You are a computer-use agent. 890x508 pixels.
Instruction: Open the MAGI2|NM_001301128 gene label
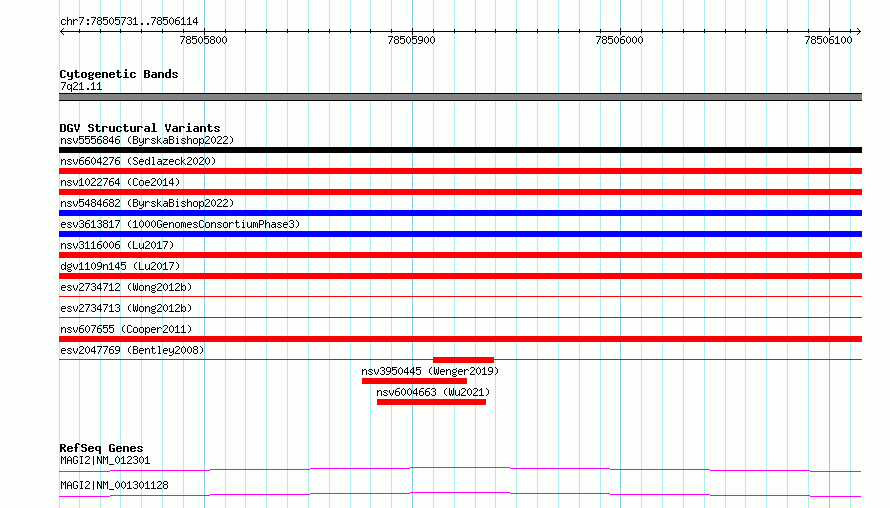114,485
